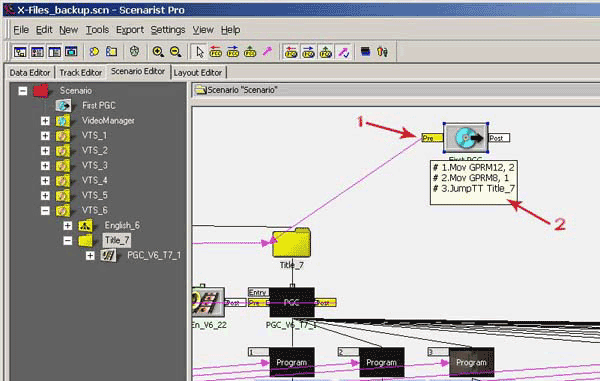Open the Settings menu
Image resolution: width=600 pixels, height=381 pixels.
(x=168, y=30)
